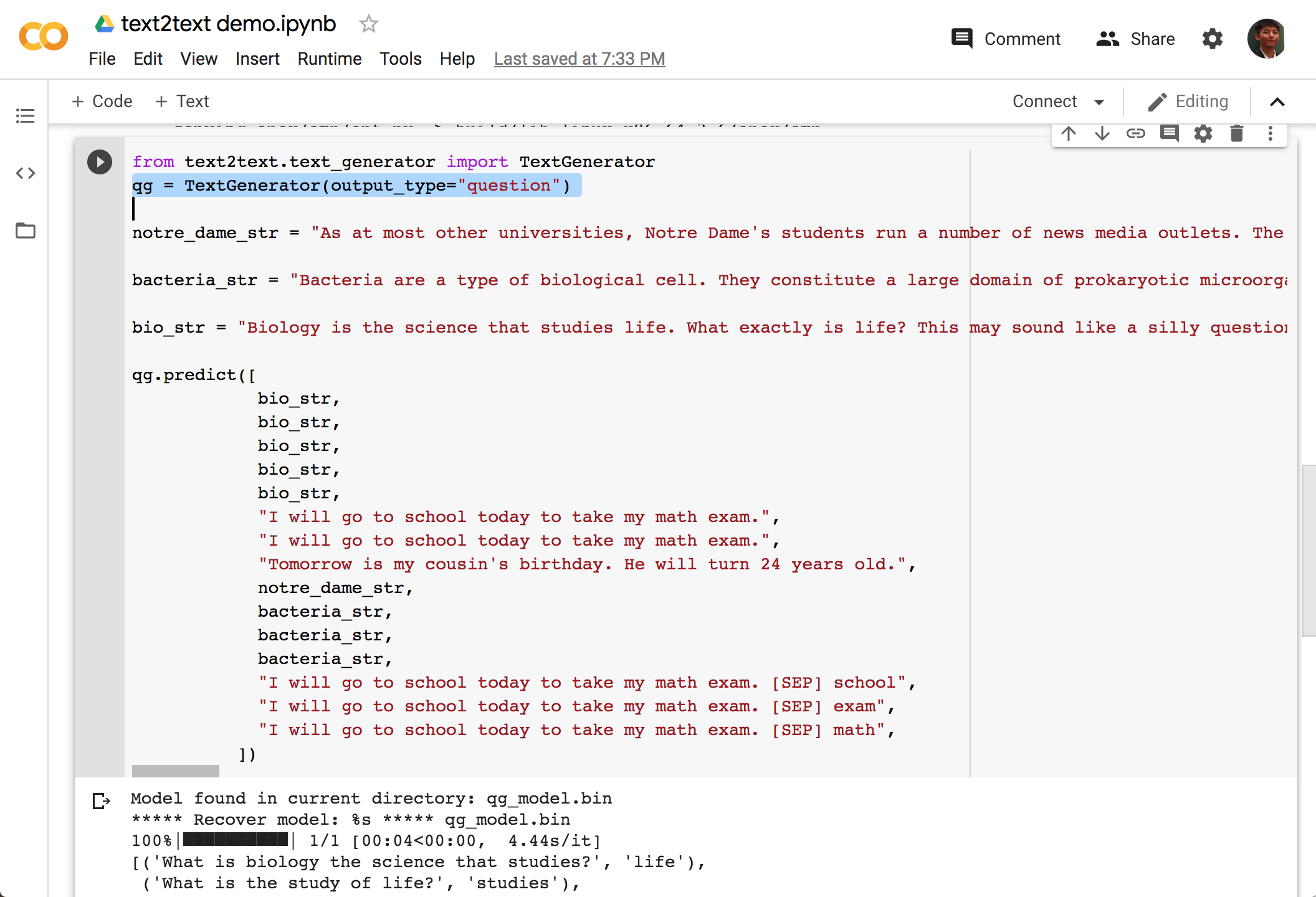The image size is (1316, 897).
Task: Open the Files sidebar panel
Action: point(25,231)
